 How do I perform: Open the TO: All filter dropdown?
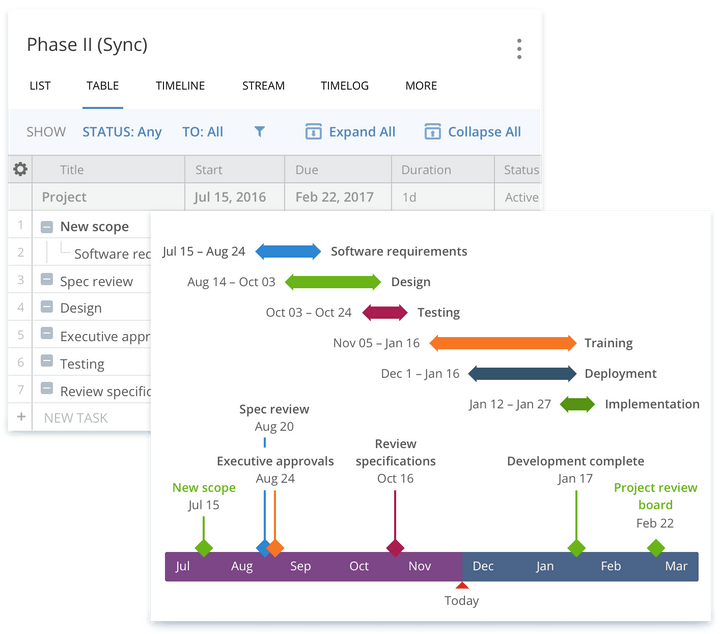(202, 132)
